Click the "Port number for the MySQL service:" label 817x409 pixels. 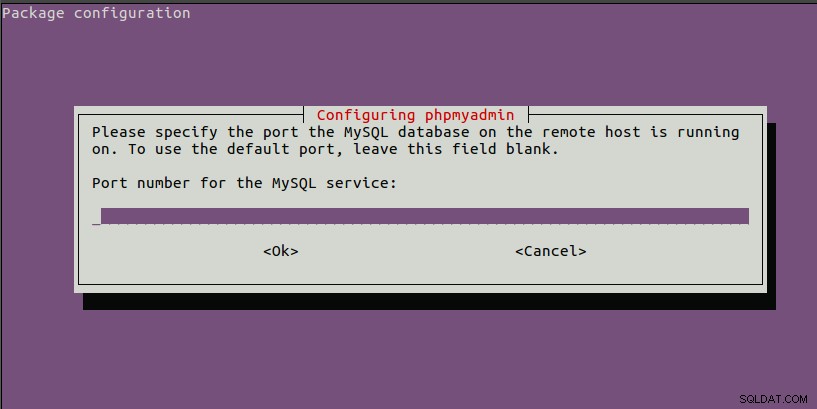tap(244, 183)
